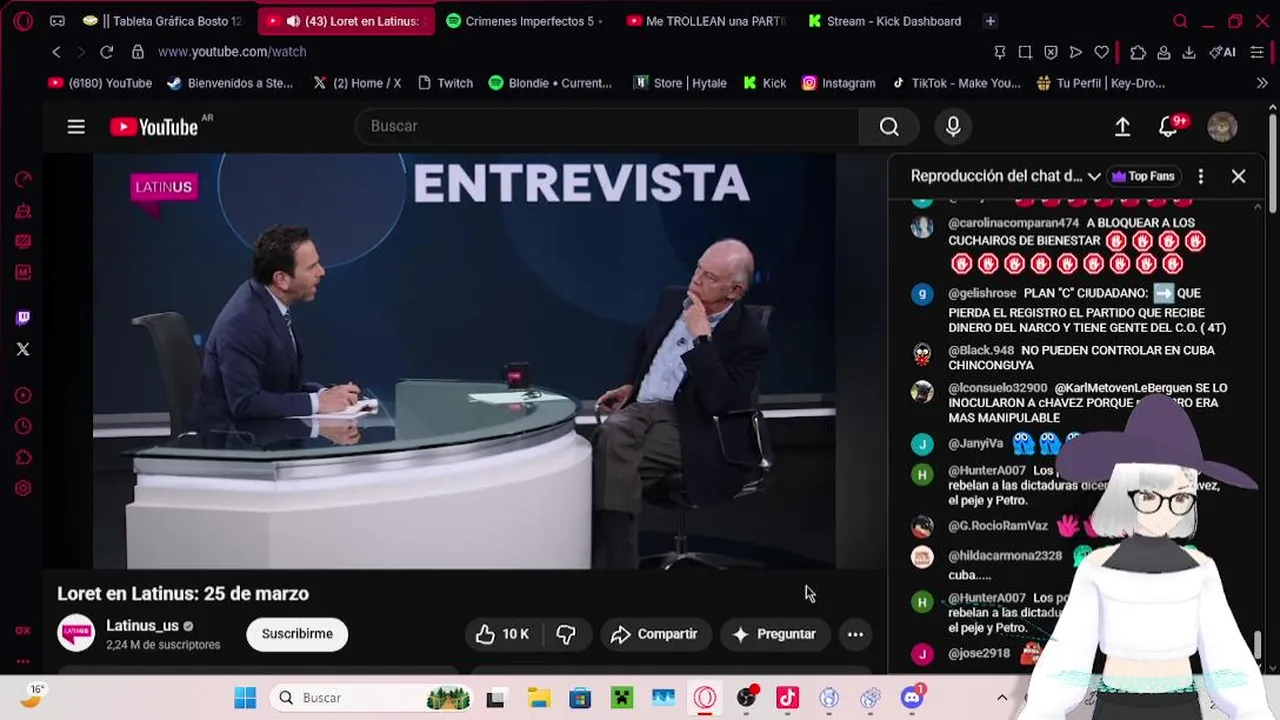Select the Loret en Latinus tab
The width and height of the screenshot is (1280, 720).
[346, 21]
